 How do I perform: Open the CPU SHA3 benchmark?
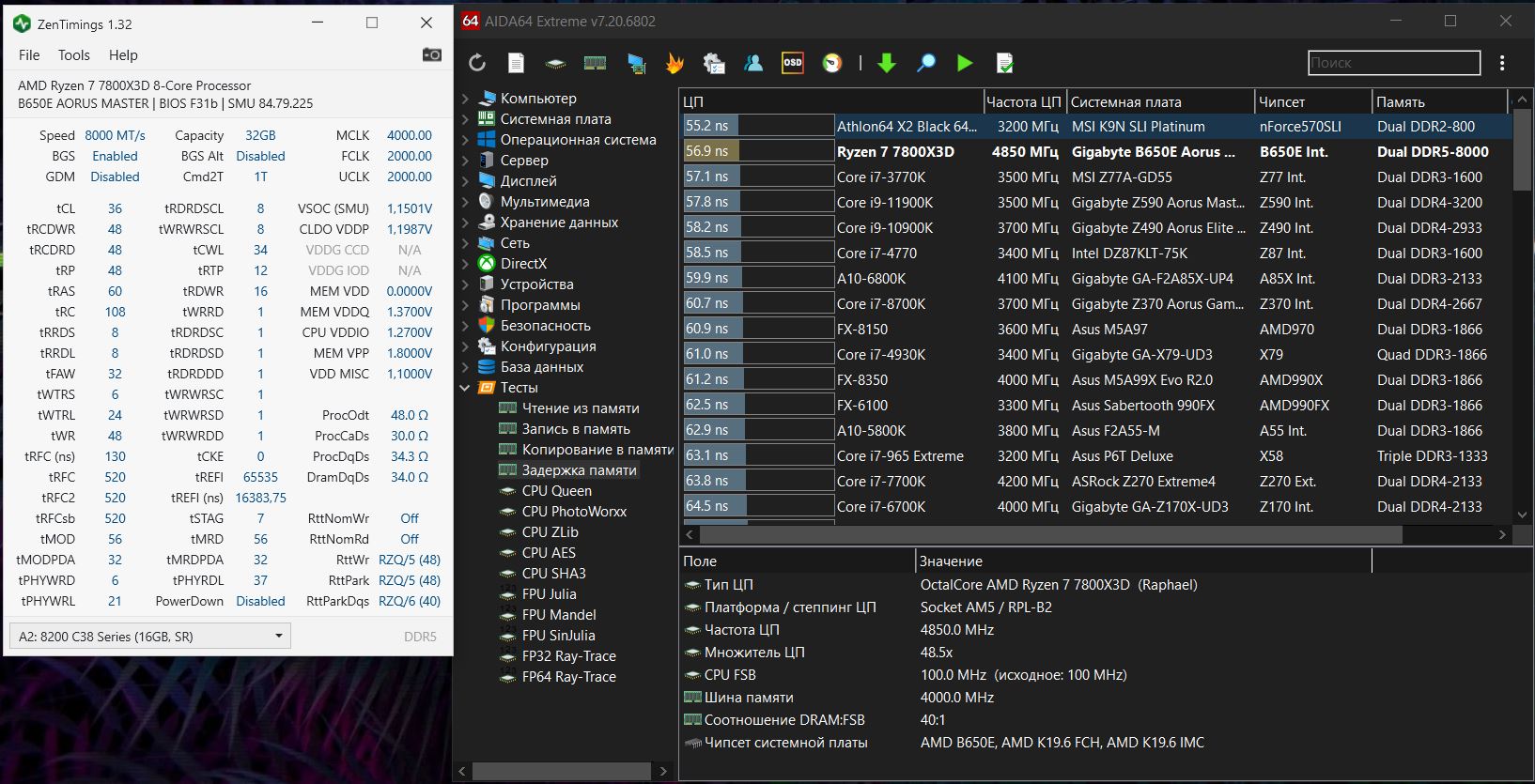tap(554, 573)
